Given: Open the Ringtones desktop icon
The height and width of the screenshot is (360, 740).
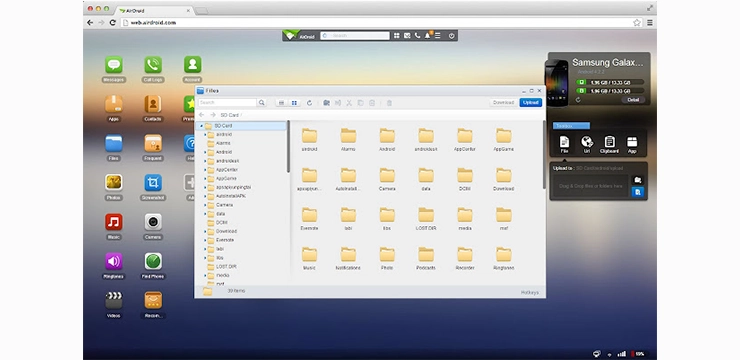Looking at the screenshot, I should pos(114,261).
